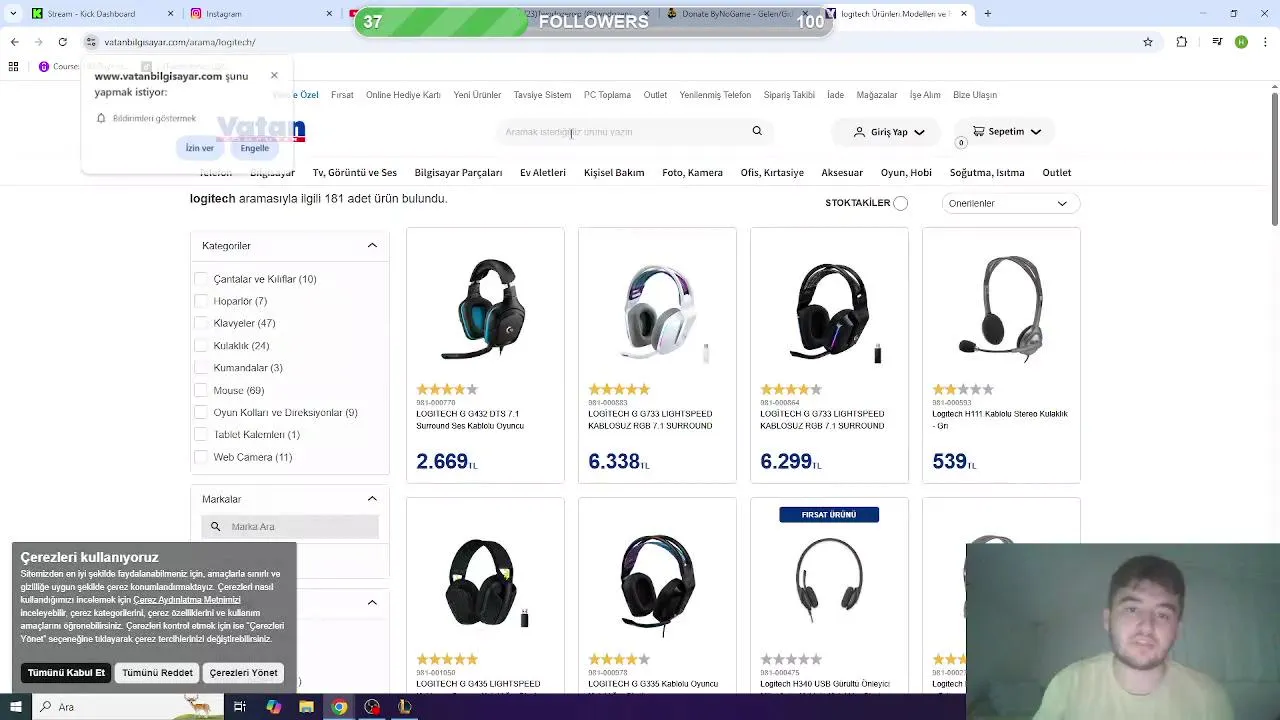The image size is (1280, 720).
Task: Bookmark this page with the star icon
Action: point(1148,42)
